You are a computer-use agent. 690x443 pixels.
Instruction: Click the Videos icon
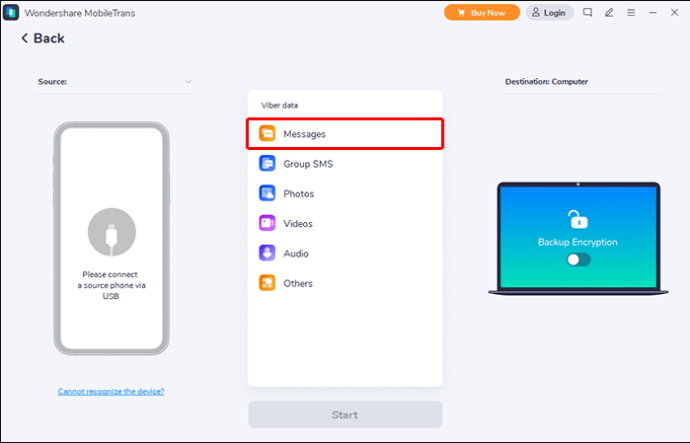tap(267, 223)
